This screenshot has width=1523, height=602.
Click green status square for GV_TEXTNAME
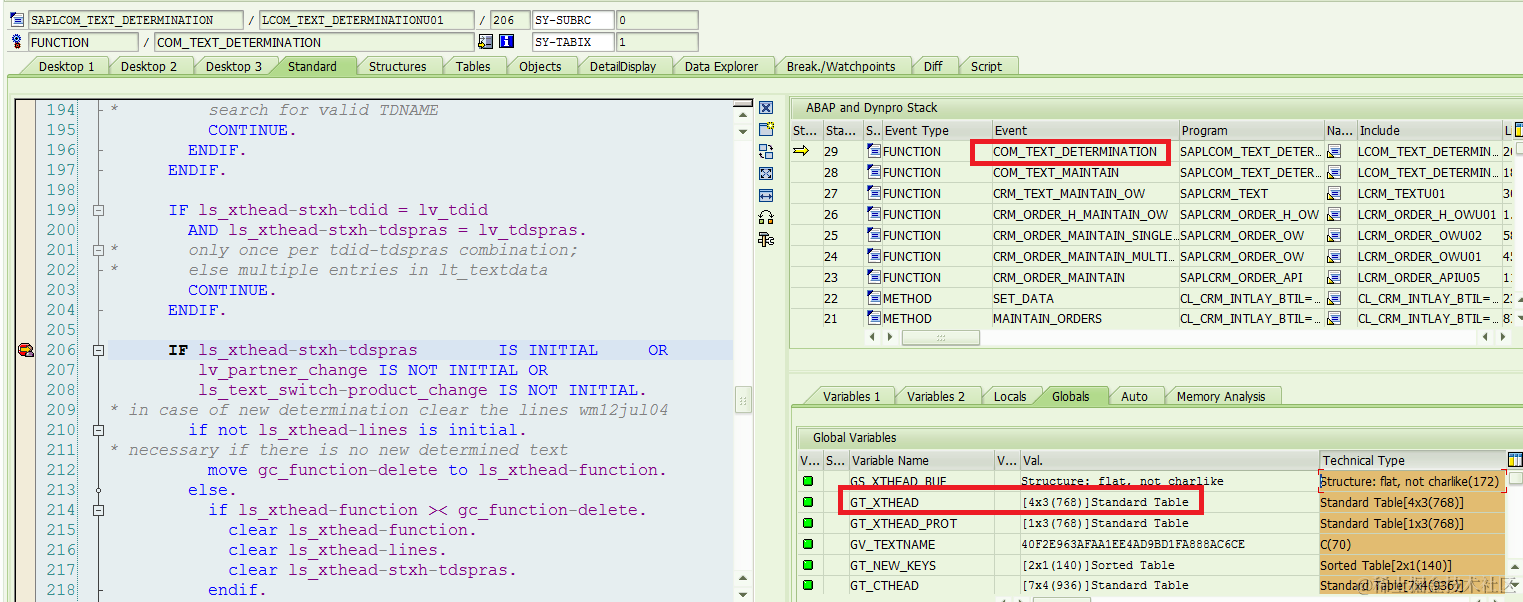808,544
